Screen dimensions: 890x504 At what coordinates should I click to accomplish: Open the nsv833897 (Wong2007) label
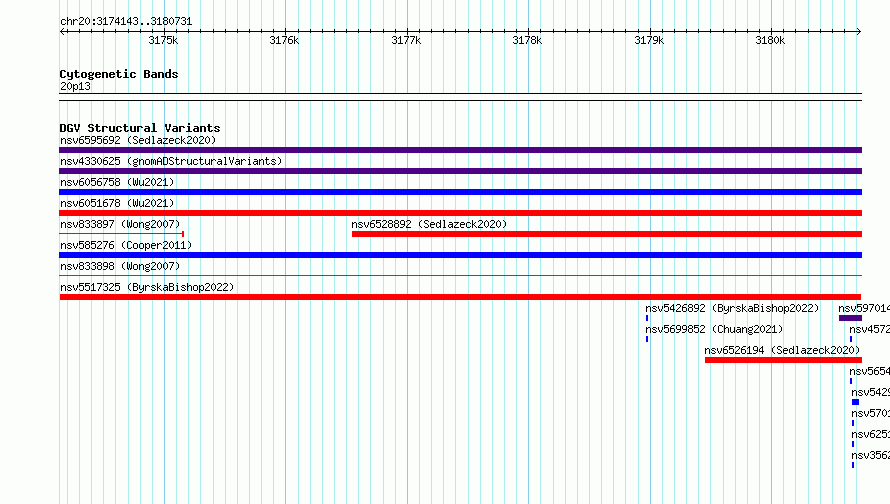[120, 224]
